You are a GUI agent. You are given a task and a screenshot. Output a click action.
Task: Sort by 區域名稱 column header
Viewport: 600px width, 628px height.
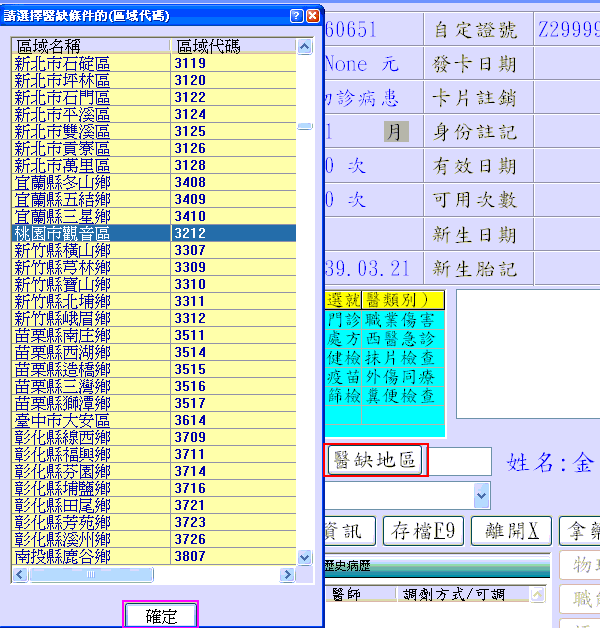(x=90, y=46)
